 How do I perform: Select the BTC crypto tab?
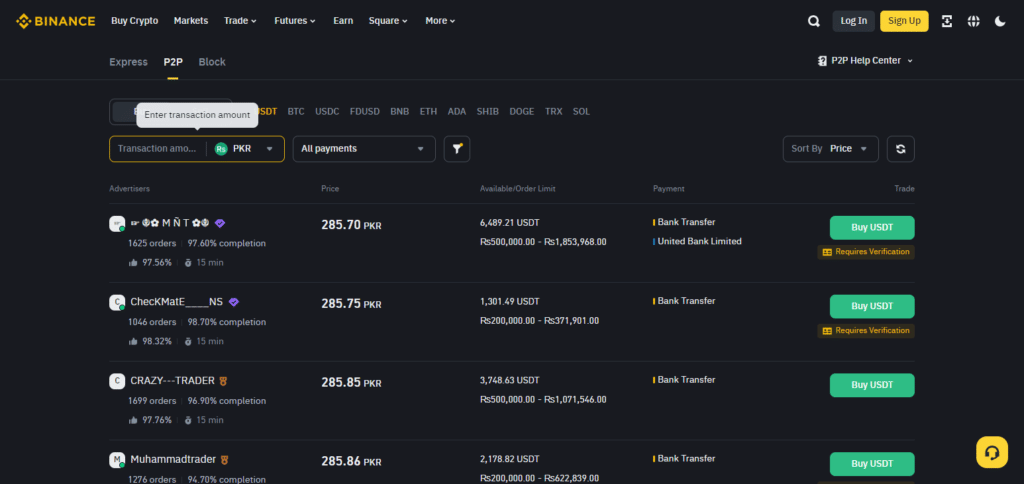tap(296, 112)
